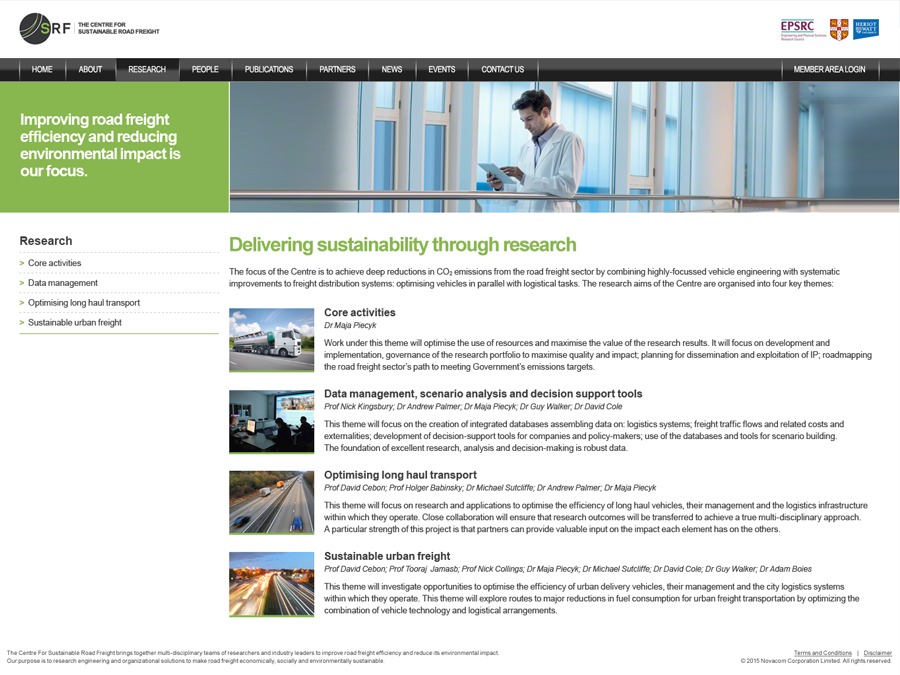Click the night light-trails thumbnail image

pos(271,584)
